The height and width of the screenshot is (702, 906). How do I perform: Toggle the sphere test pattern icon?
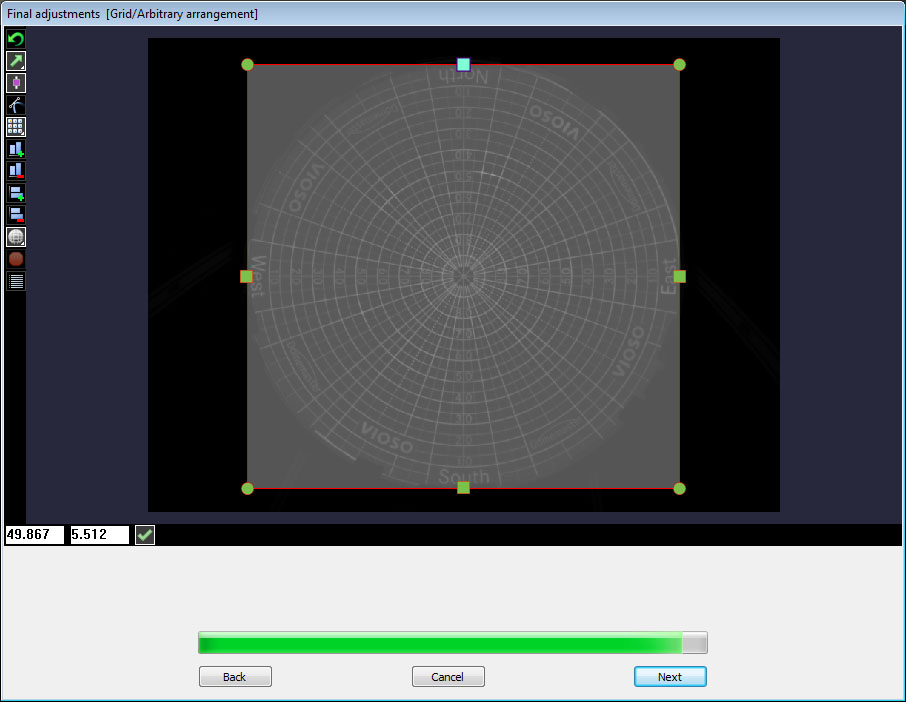click(16, 237)
